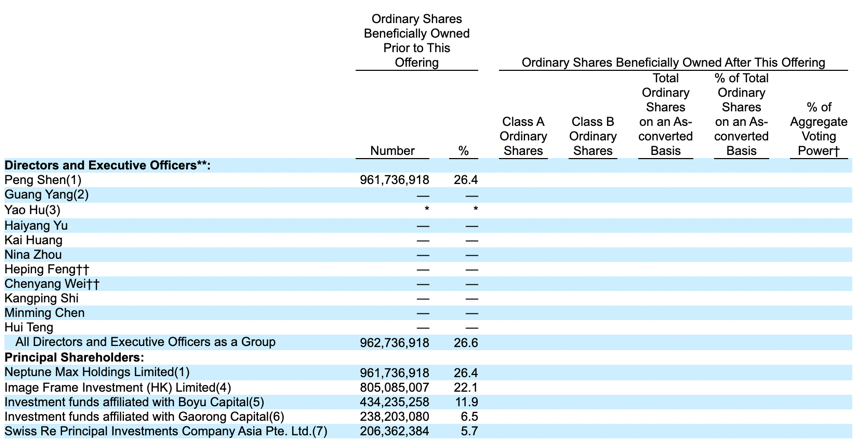Click % of Total Ordinary Shares header
Image resolution: width=865 pixels, height=448 pixels.
(x=741, y=114)
